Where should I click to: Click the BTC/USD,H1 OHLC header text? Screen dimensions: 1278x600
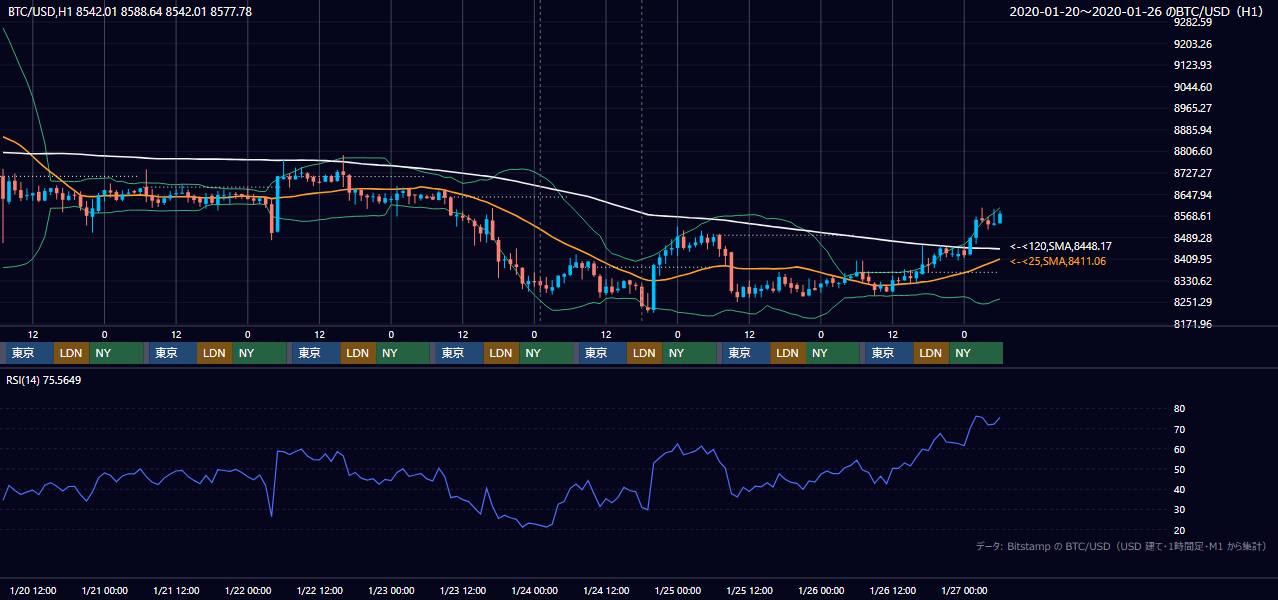[130, 11]
